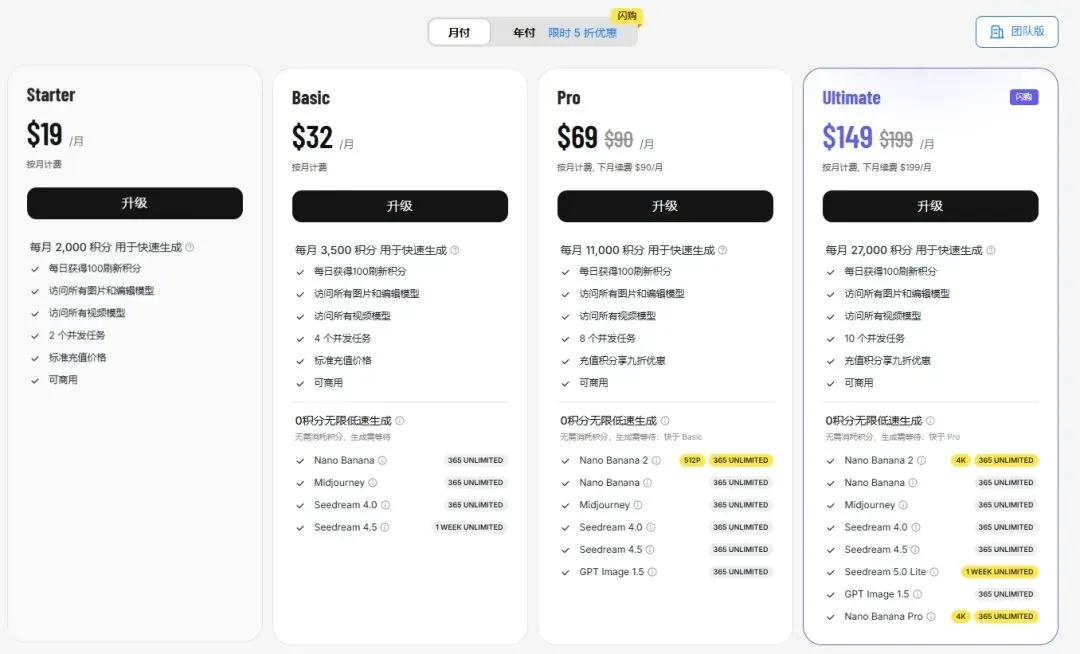Open Seedream 4.0 info icon in Pro
Screen dimensions: 1080x654
[x=651, y=527]
